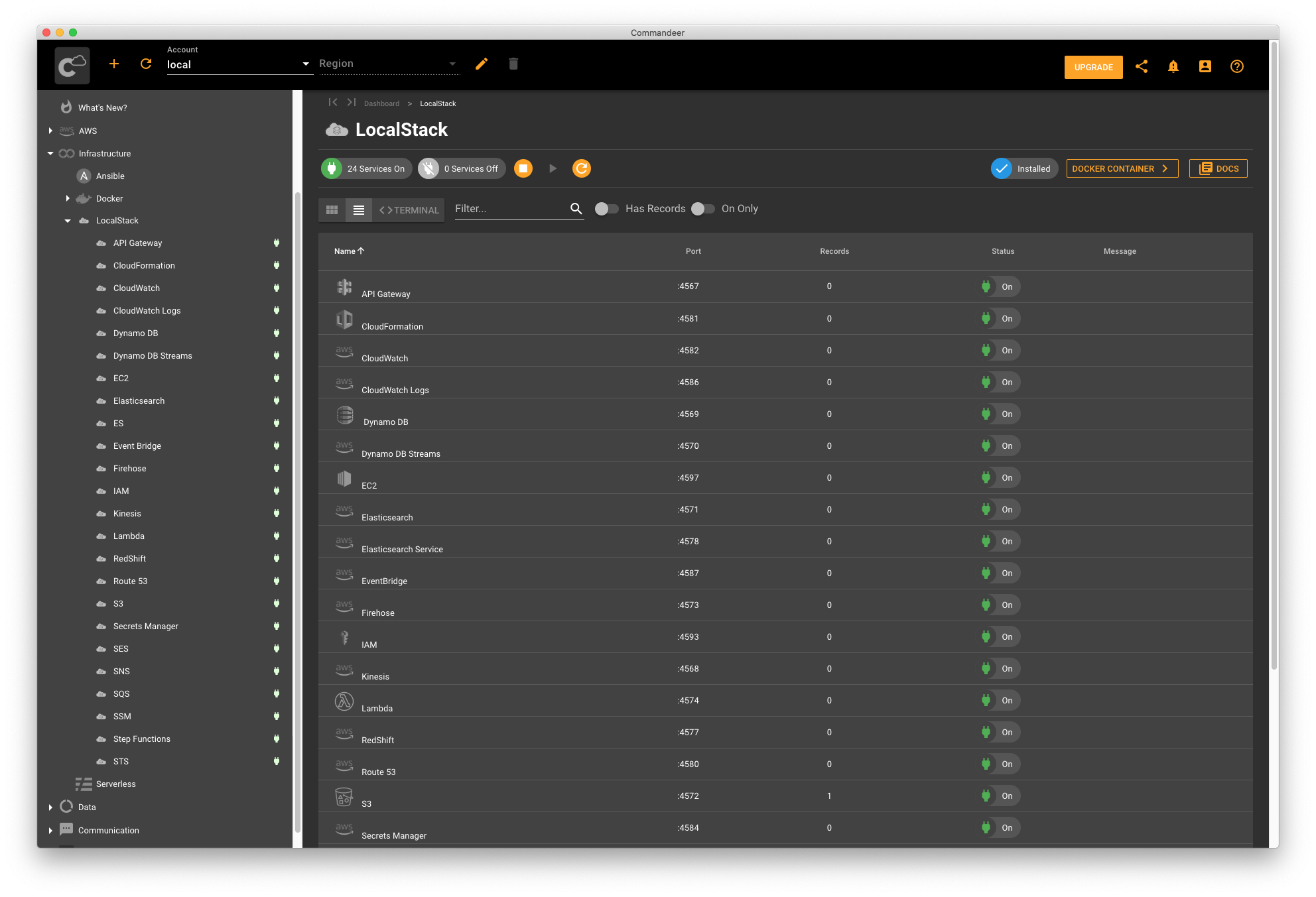Click port :4572 in the S3 row
The image size is (1316, 897).
pyautogui.click(x=688, y=796)
